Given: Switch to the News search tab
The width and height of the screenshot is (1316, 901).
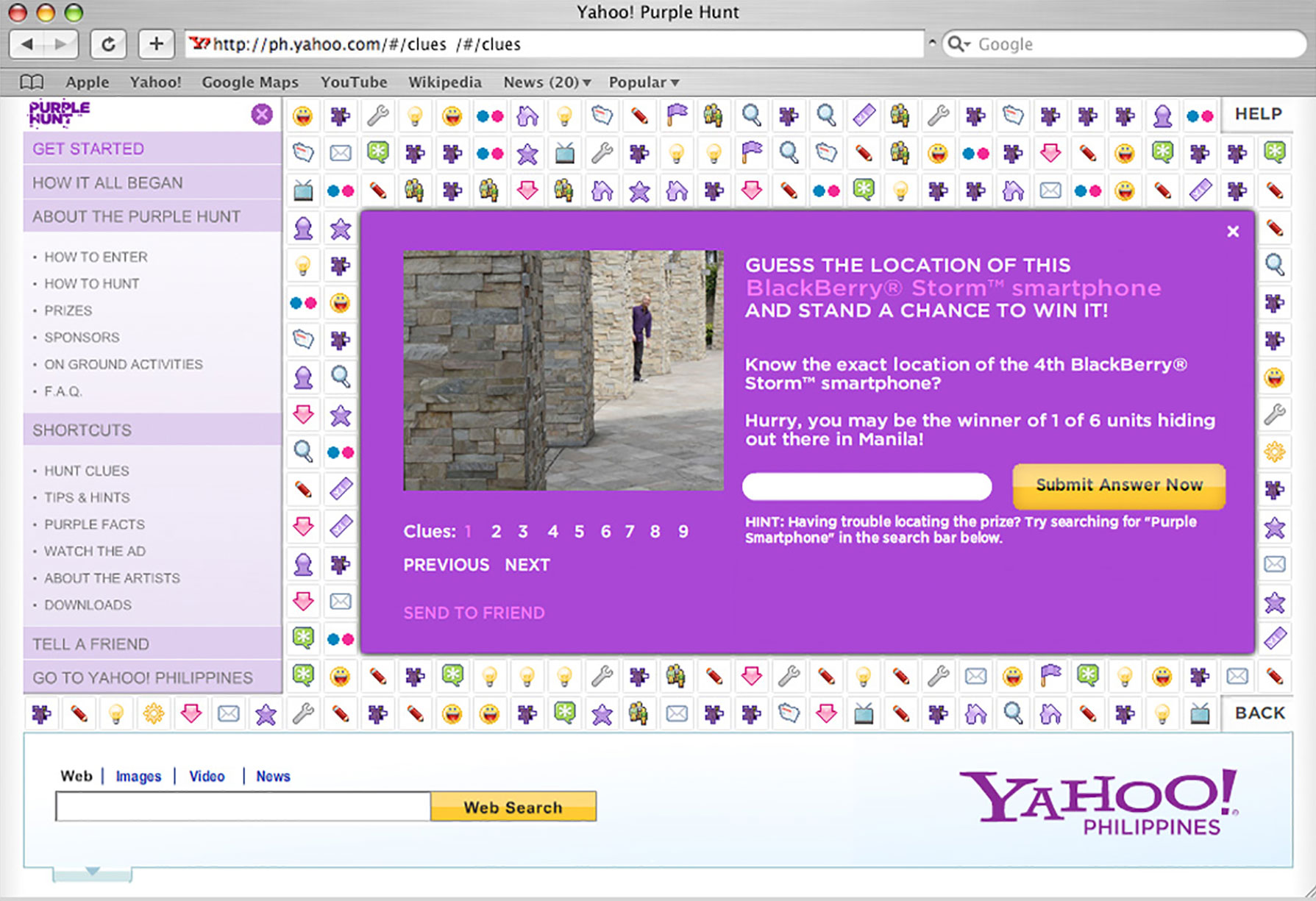Looking at the screenshot, I should coord(273,776).
